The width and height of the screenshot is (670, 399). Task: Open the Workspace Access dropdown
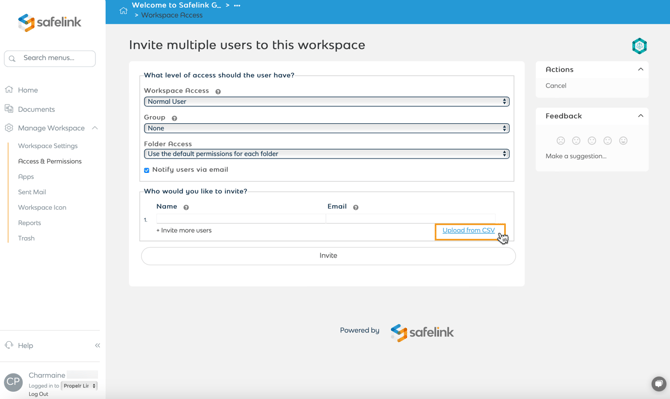coord(326,102)
